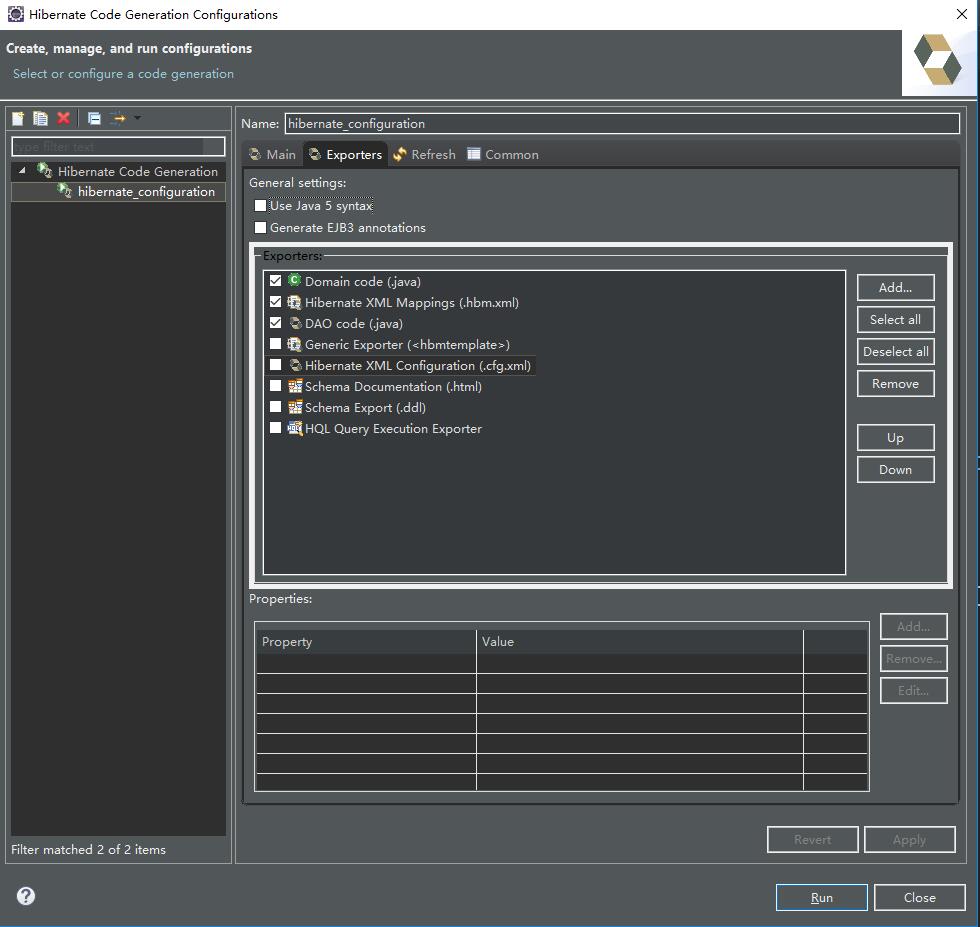Screen dimensions: 980x927
Task: Click the new launch configuration icon
Action: click(x=18, y=118)
